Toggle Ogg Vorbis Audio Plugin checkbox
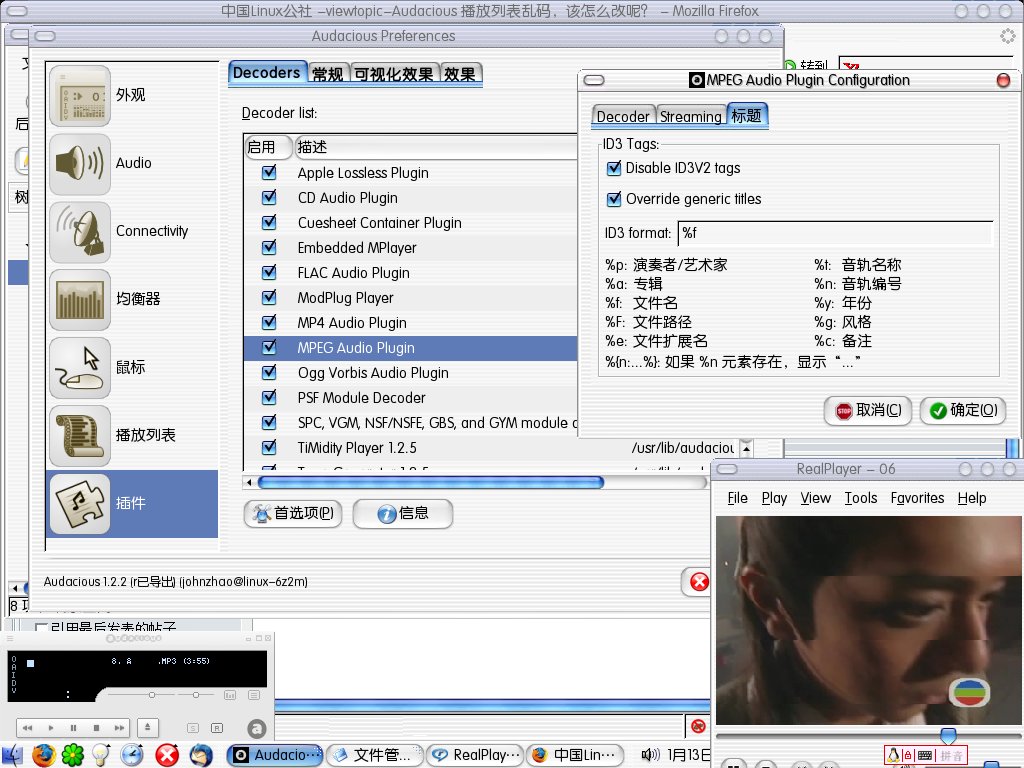Image resolution: width=1024 pixels, height=768 pixels. [x=268, y=372]
